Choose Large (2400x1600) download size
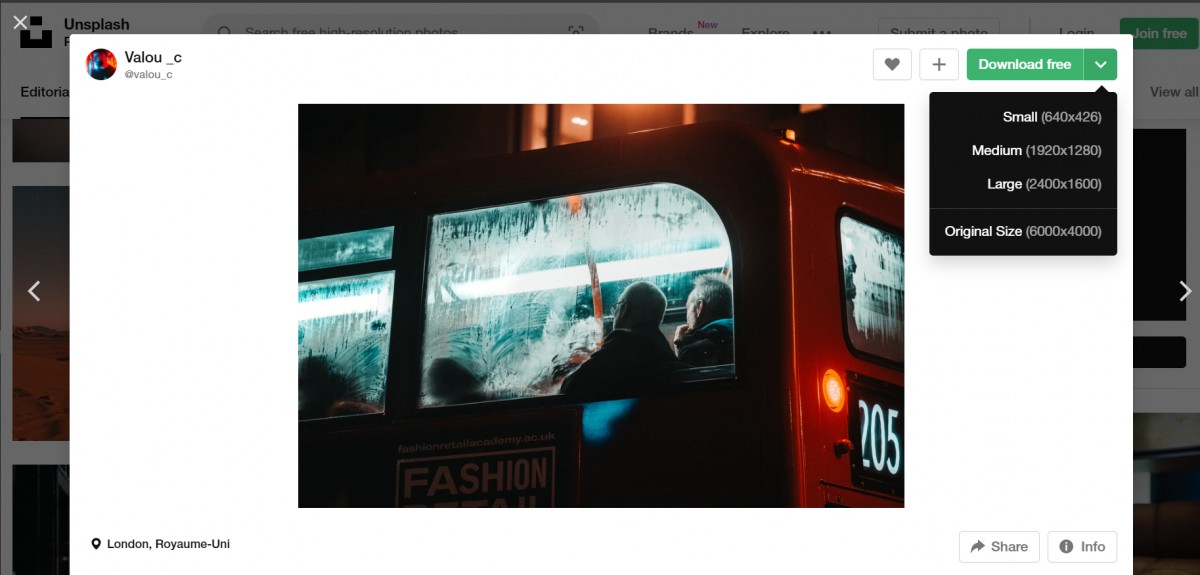 (x=1044, y=184)
